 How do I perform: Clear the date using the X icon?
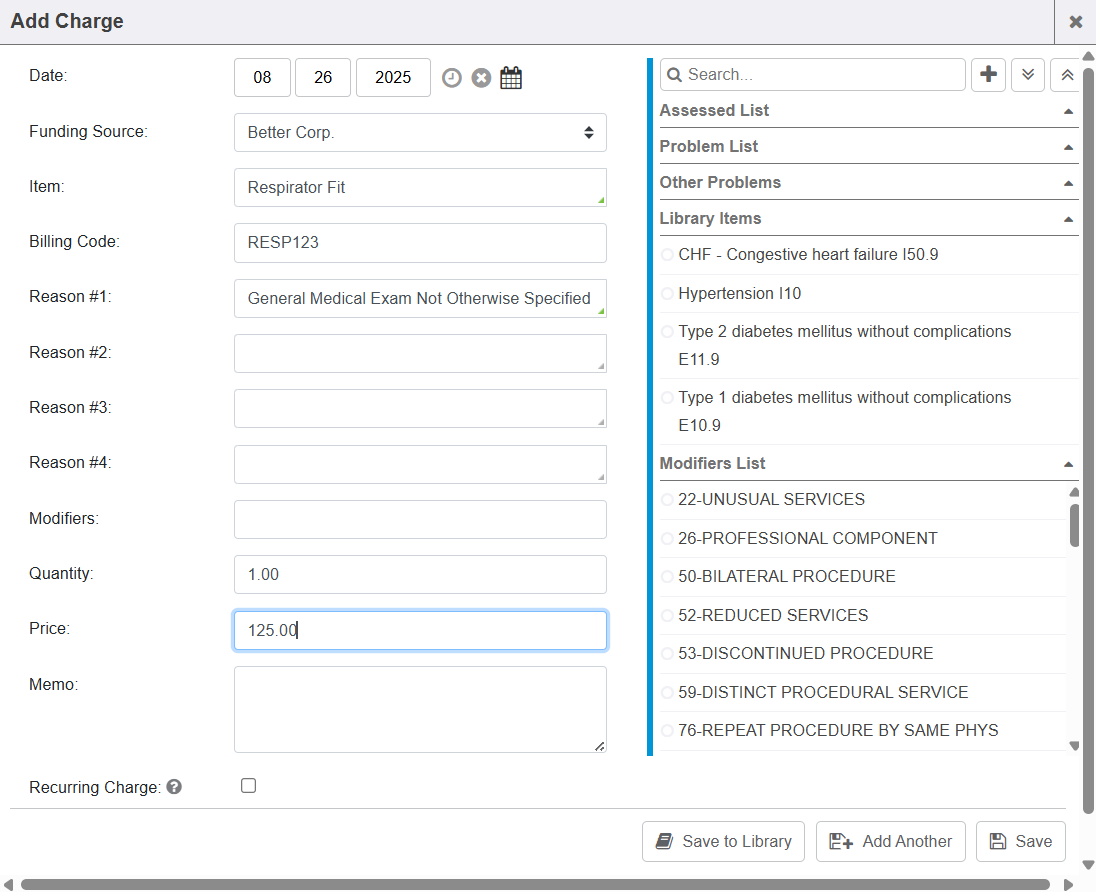[x=481, y=78]
